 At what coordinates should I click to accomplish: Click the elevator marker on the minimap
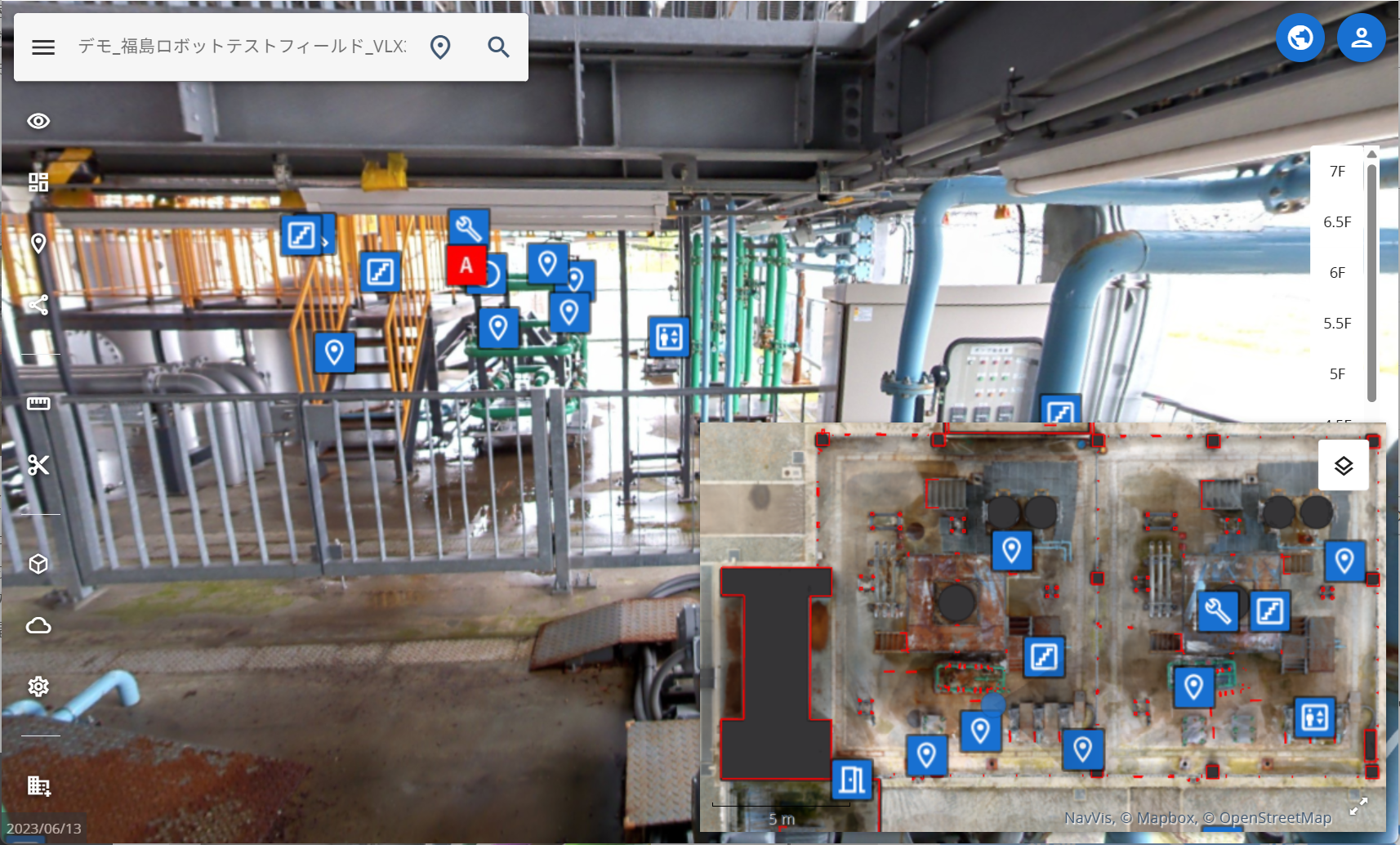pyautogui.click(x=1315, y=718)
